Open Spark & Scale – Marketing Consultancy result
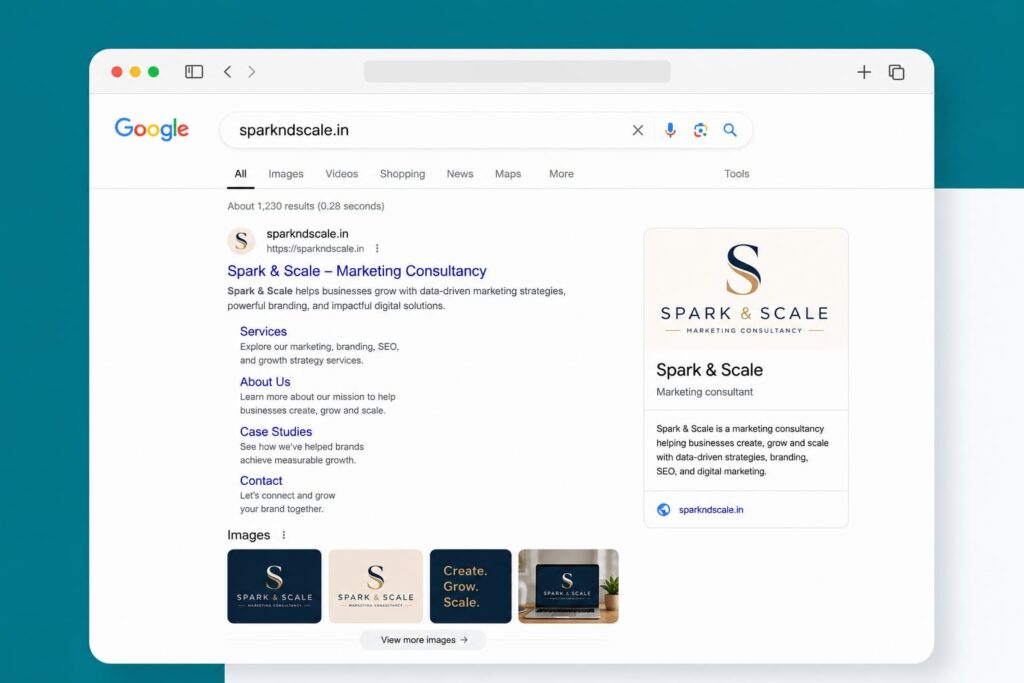This screenshot has width=1024, height=683. pos(357,271)
